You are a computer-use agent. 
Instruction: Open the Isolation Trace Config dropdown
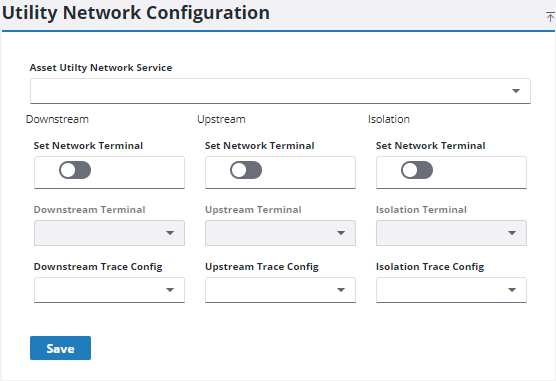pos(451,290)
